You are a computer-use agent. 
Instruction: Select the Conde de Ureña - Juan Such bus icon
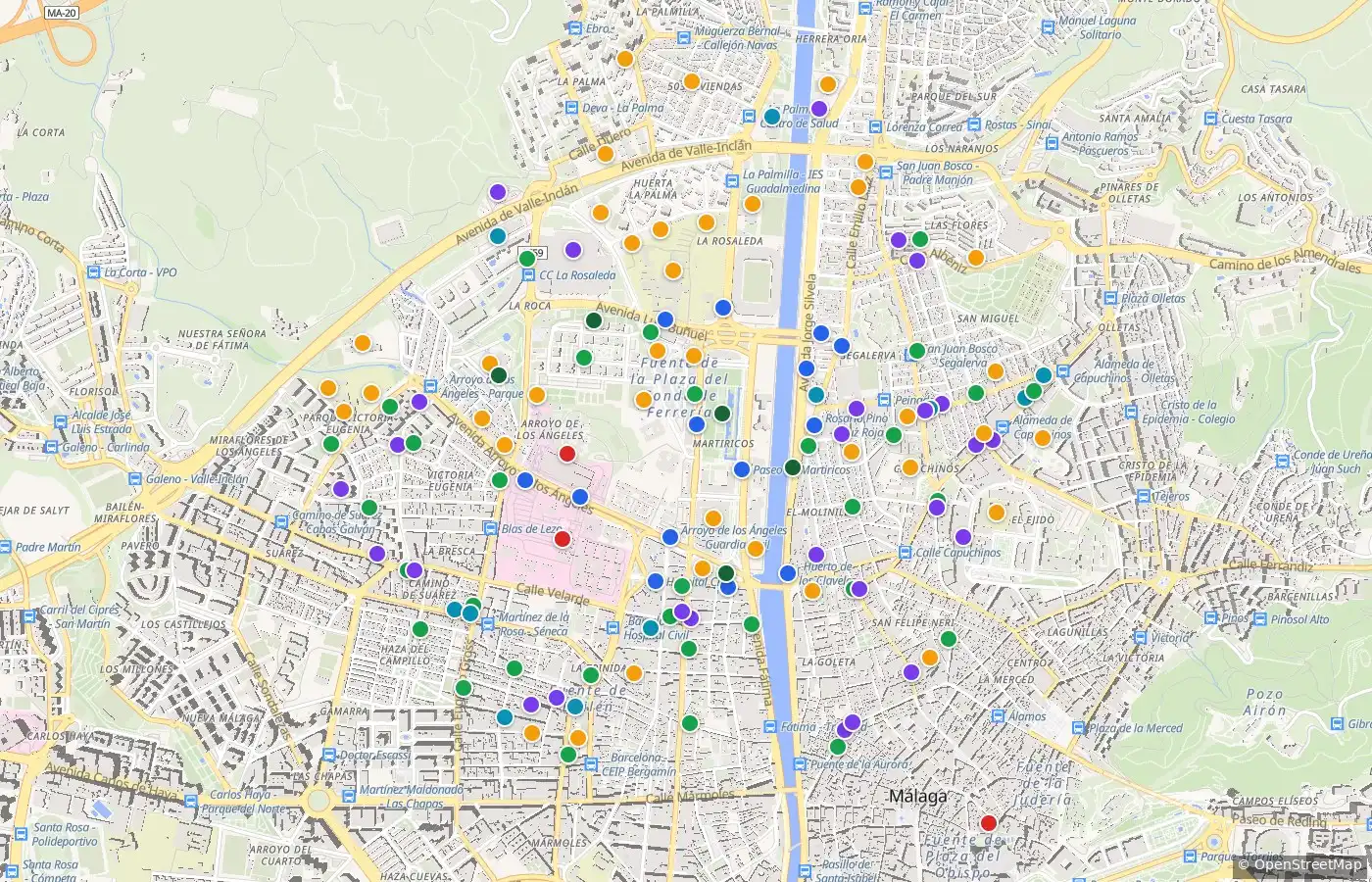1283,462
